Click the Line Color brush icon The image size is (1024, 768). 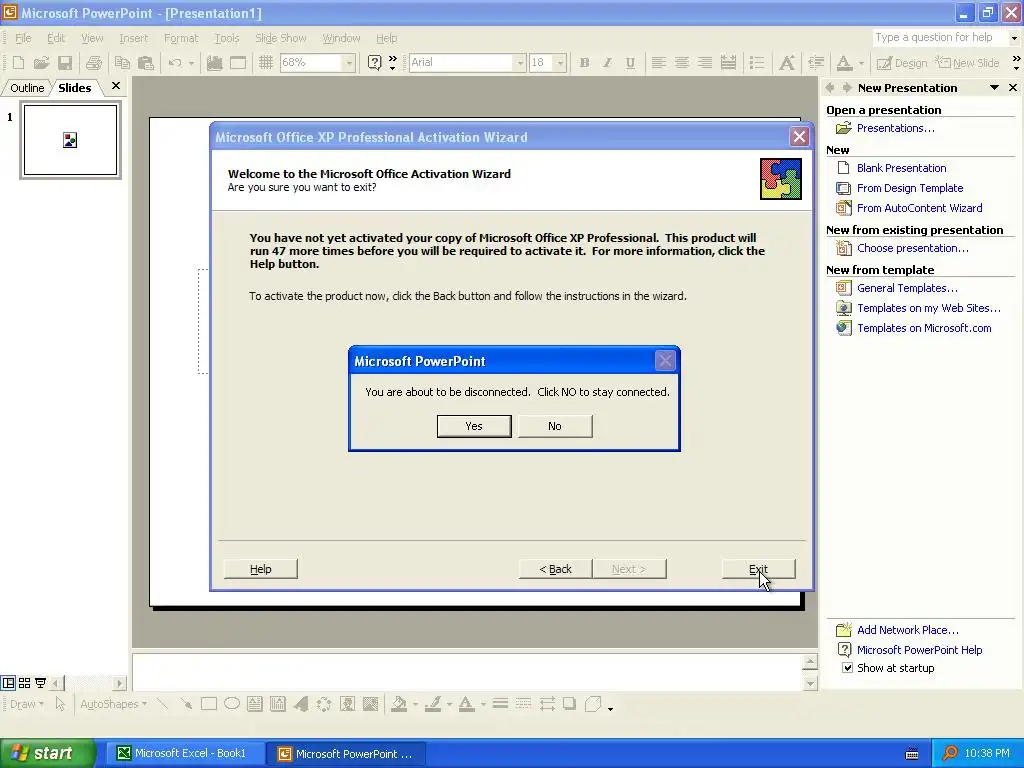click(x=432, y=704)
